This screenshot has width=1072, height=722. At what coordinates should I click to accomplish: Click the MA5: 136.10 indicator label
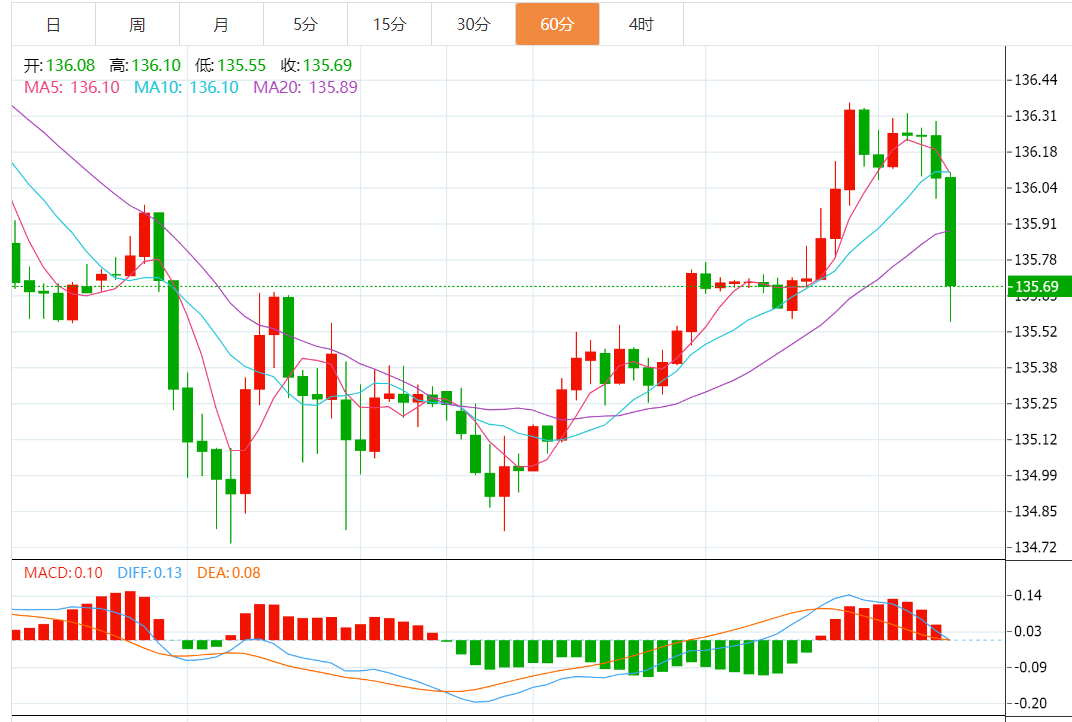(x=72, y=88)
